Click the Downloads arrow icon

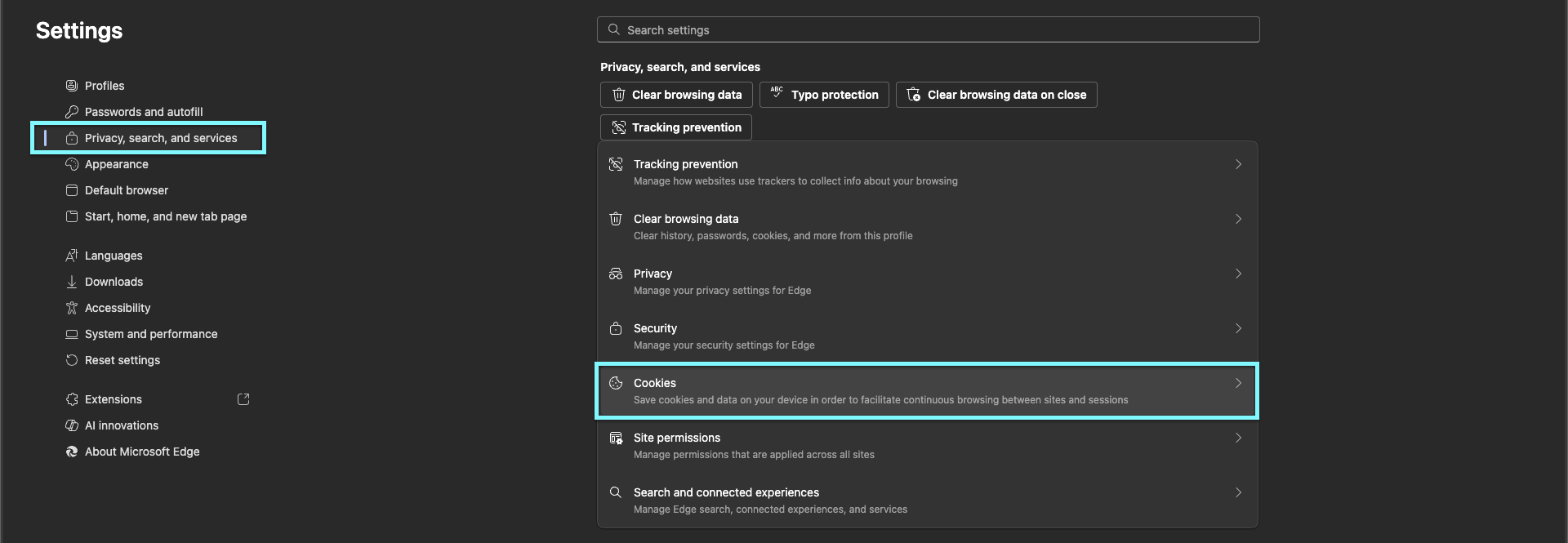72,282
